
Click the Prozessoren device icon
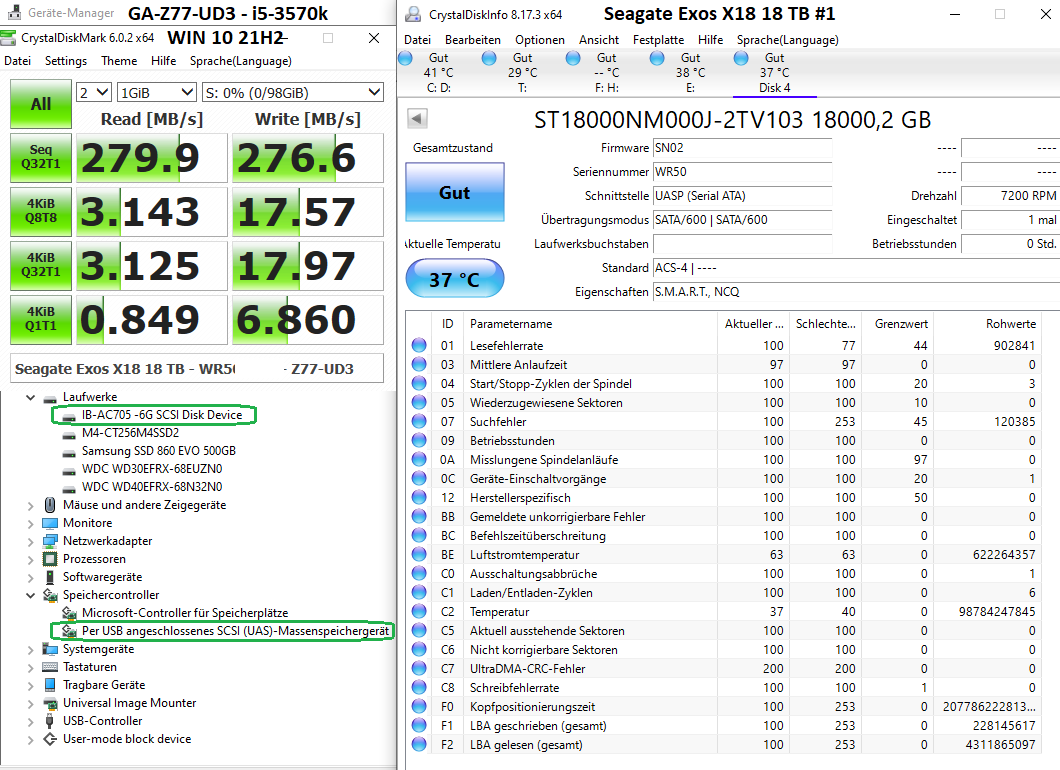point(50,559)
